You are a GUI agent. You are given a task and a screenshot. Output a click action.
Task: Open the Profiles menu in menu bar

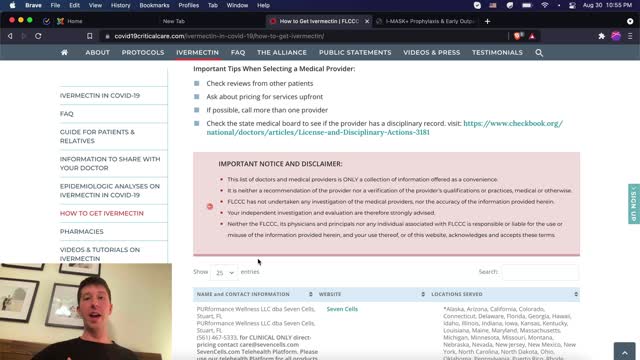click(x=189, y=5)
